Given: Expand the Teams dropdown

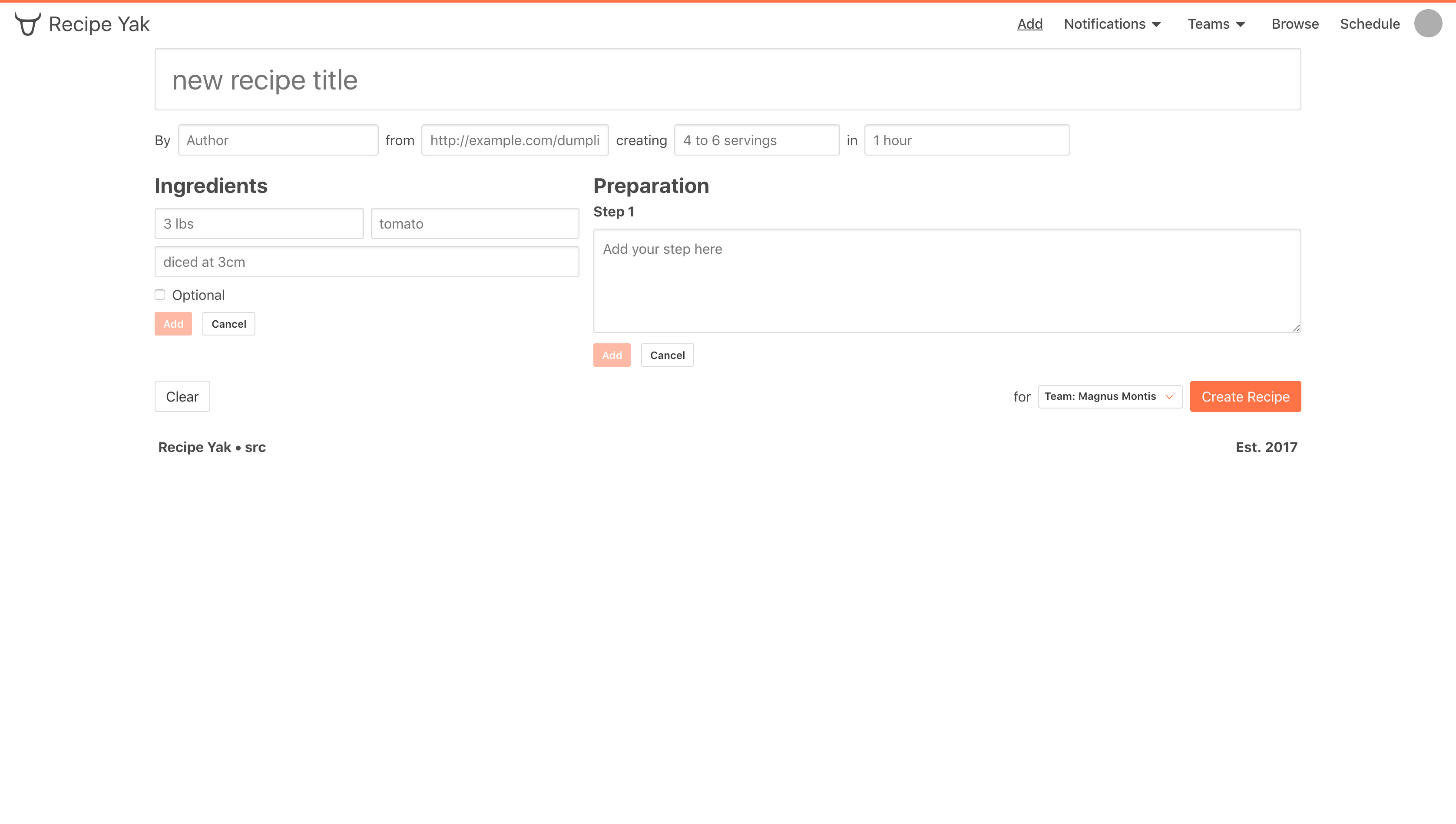Looking at the screenshot, I should [x=1216, y=24].
